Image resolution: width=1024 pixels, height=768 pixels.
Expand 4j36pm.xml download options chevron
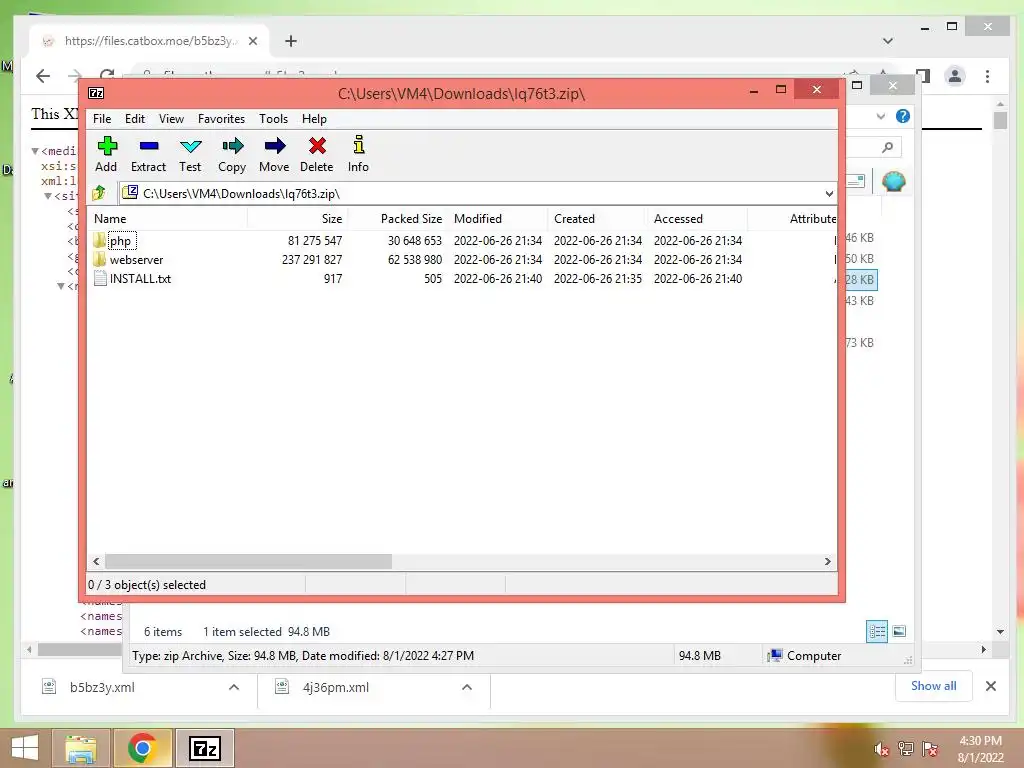coord(467,687)
